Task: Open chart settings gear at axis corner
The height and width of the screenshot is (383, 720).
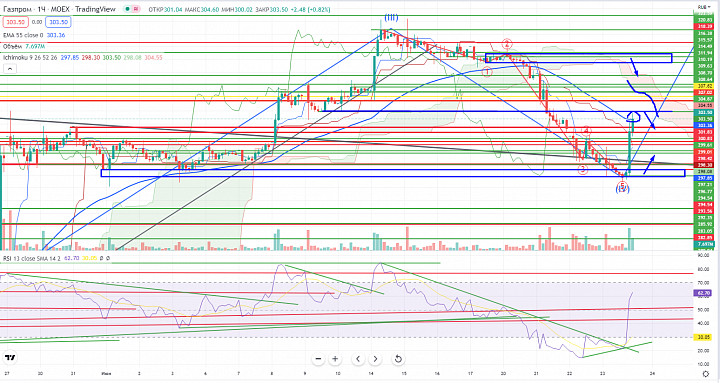Action: coord(706,374)
